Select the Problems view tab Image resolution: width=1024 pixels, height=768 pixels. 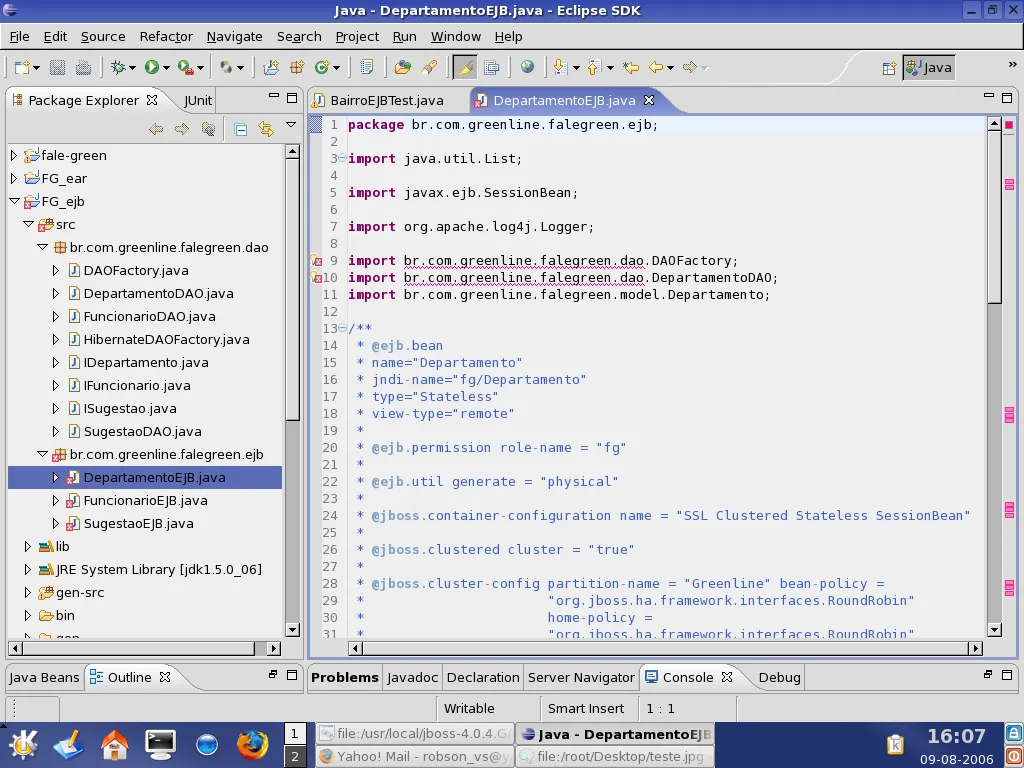click(x=344, y=677)
